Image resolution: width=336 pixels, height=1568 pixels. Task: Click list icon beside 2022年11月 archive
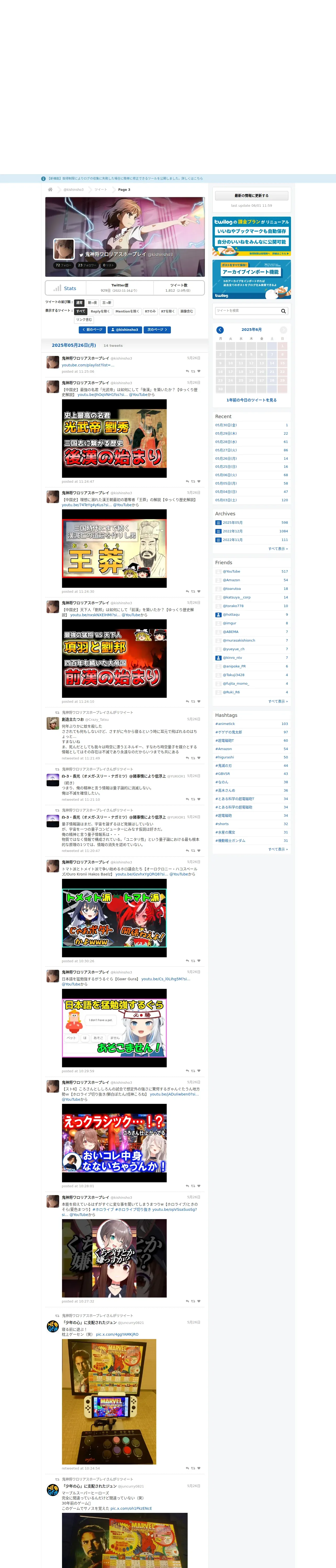point(218,539)
